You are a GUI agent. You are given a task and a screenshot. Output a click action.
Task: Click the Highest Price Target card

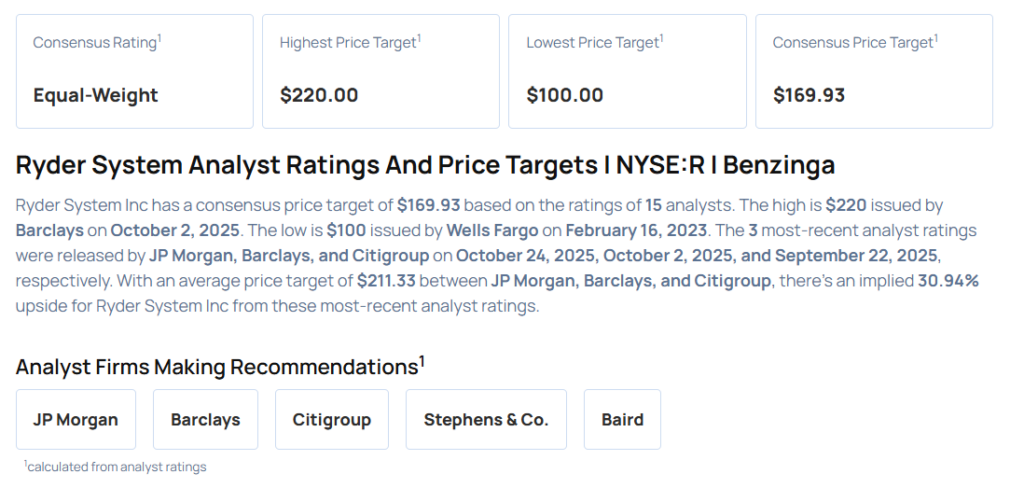point(380,71)
